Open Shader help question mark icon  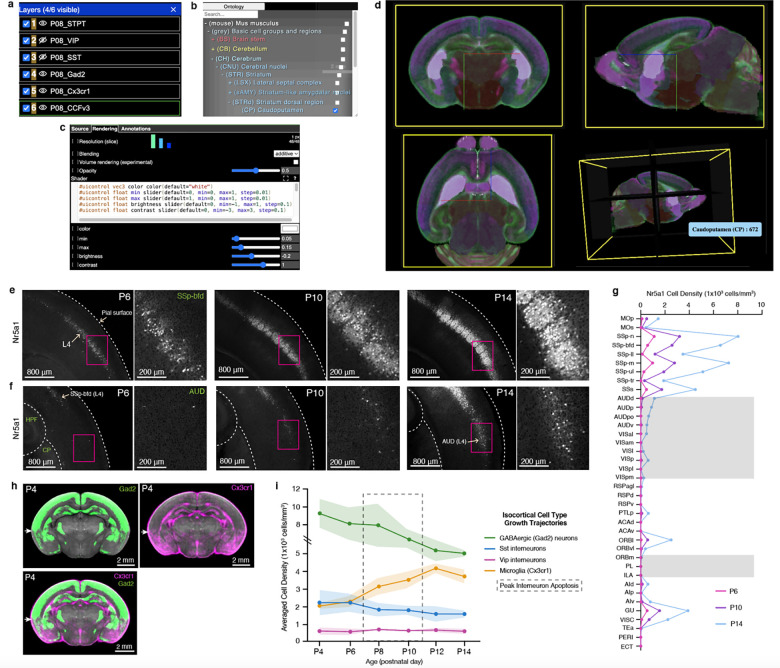point(294,178)
